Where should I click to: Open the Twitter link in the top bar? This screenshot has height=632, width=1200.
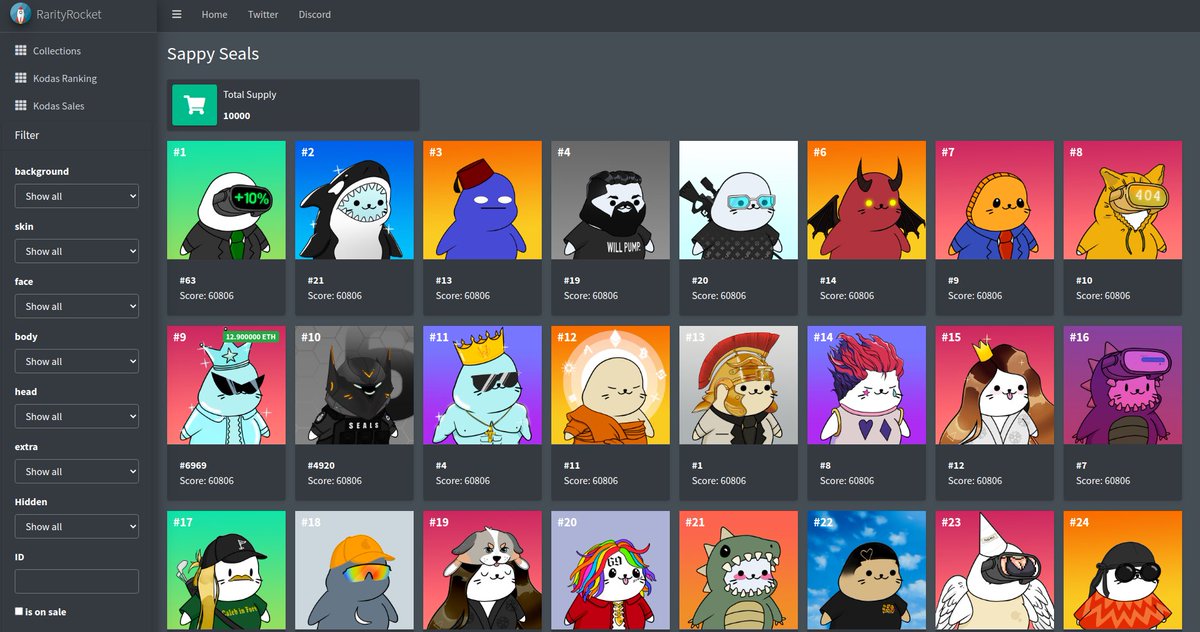[263, 14]
